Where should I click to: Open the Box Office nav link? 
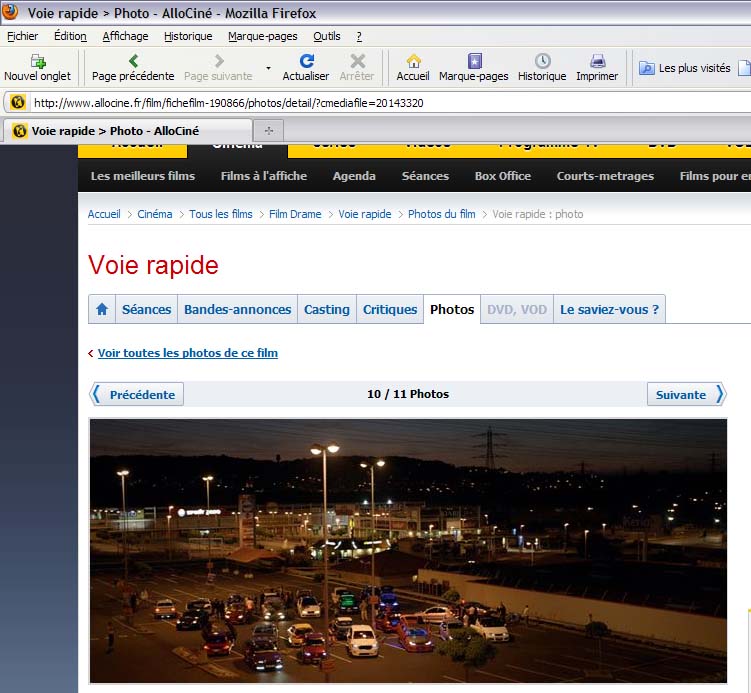(503, 176)
